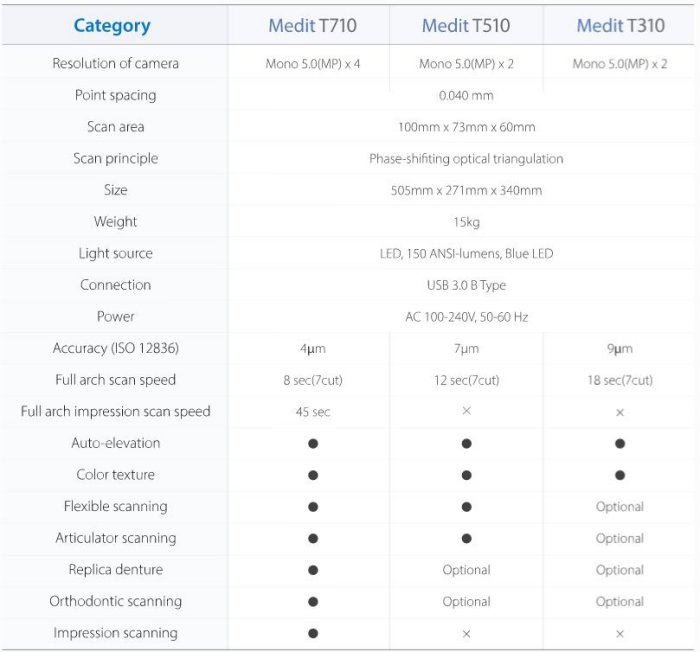Select the Medit T310 column header
700x652 pixels.
coord(620,26)
